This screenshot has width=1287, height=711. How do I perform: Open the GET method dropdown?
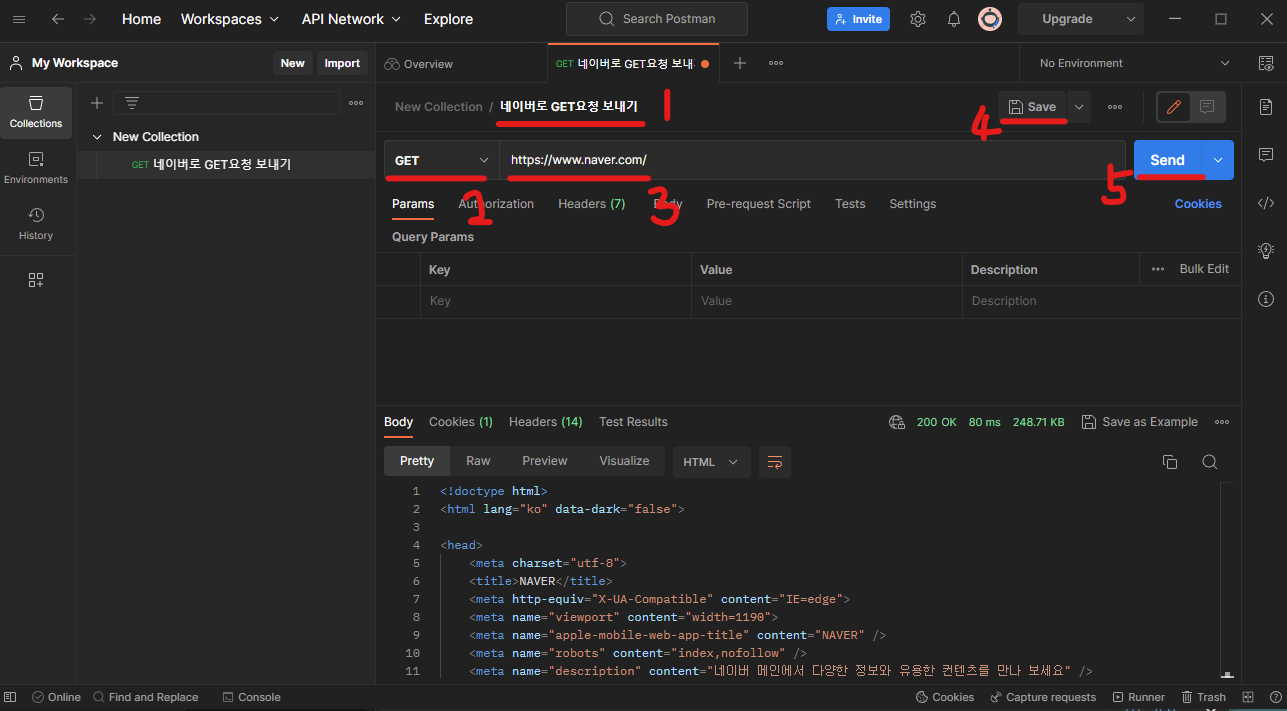(x=442, y=160)
